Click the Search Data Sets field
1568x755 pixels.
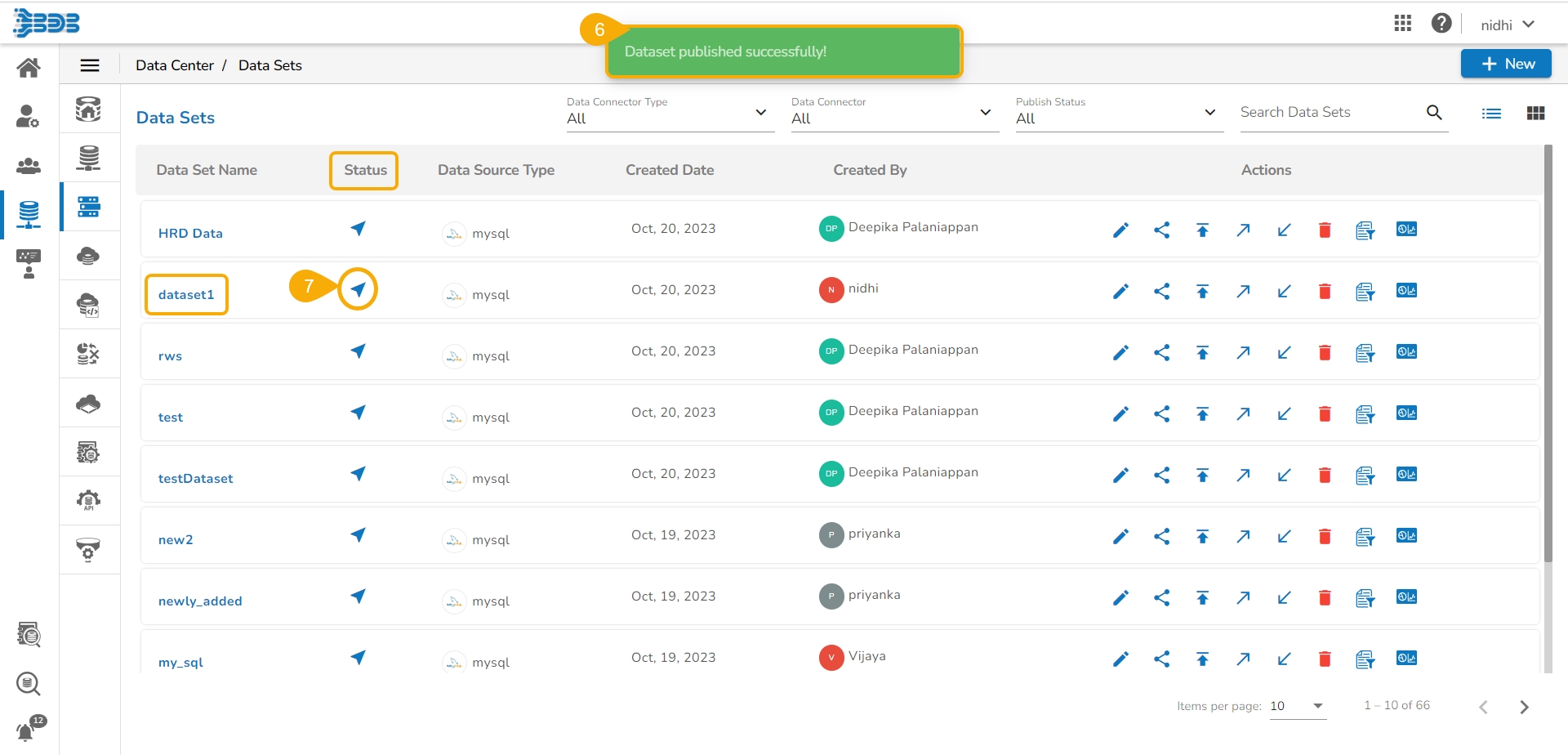tap(1330, 113)
